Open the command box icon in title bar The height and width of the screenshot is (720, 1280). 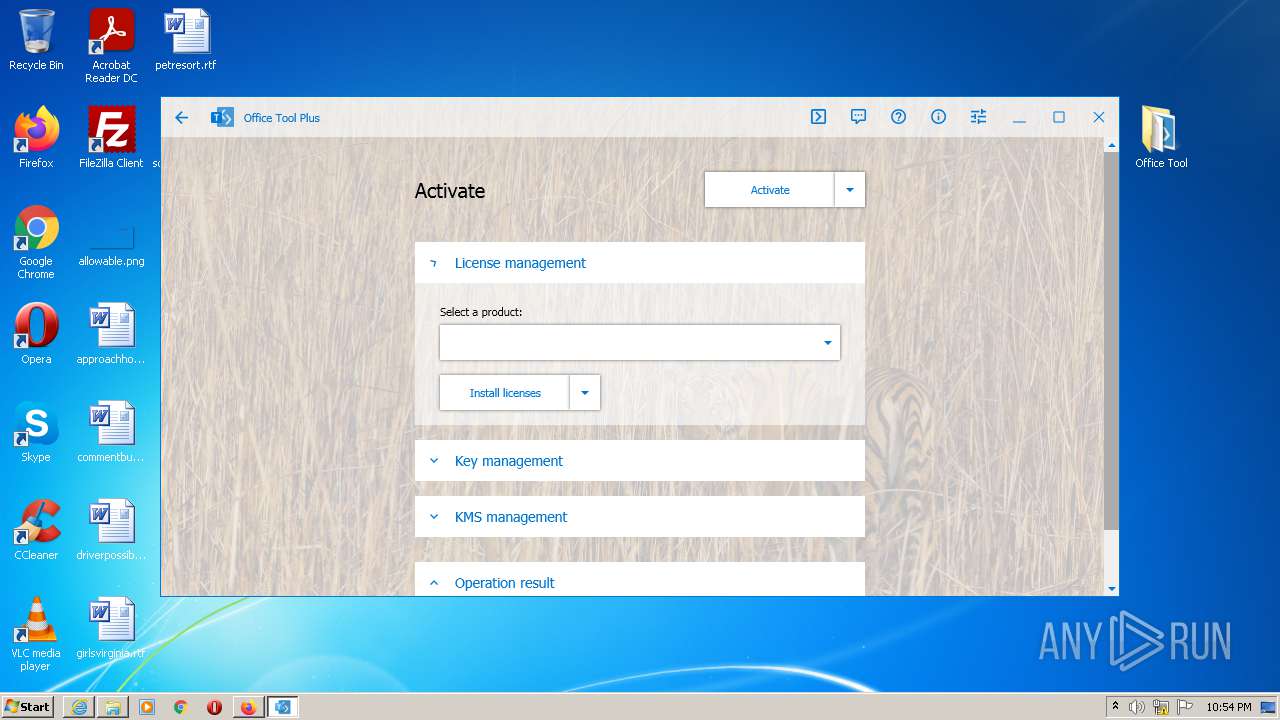pos(818,117)
